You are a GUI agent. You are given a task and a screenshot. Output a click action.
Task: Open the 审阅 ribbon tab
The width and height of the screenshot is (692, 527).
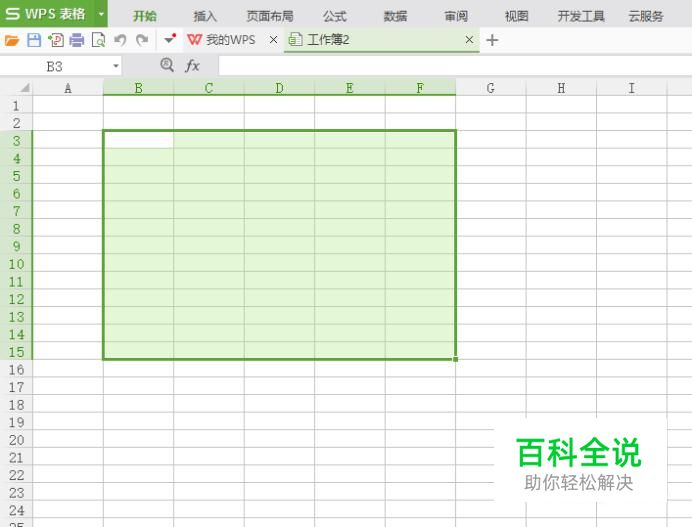pos(456,16)
